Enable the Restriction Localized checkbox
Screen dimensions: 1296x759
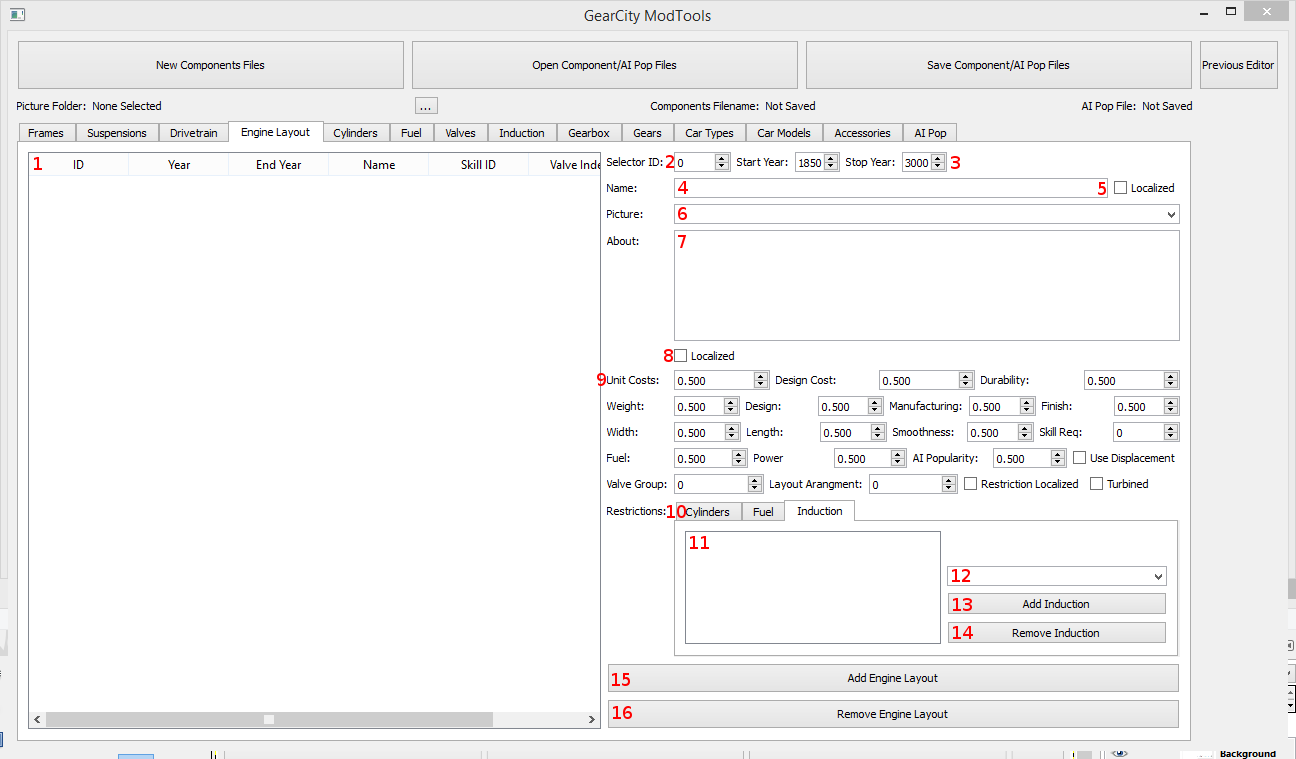970,484
